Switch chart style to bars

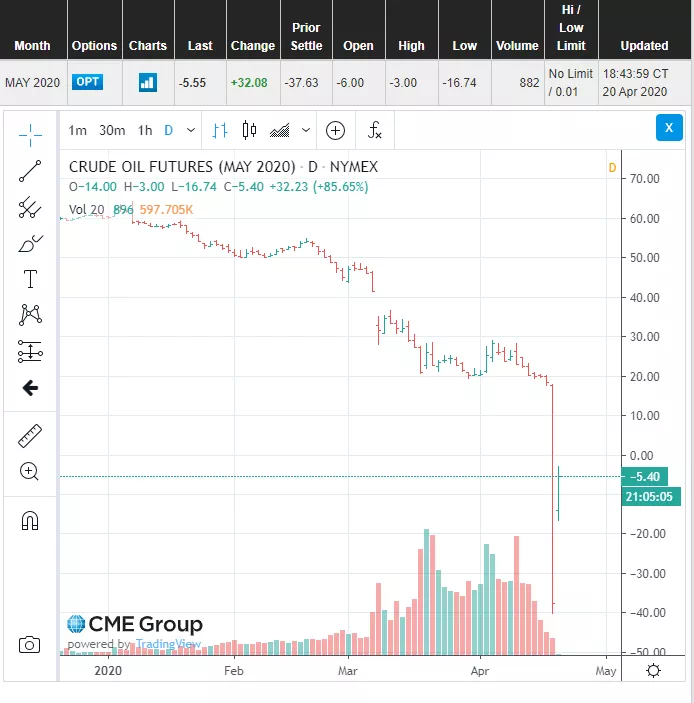click(221, 130)
